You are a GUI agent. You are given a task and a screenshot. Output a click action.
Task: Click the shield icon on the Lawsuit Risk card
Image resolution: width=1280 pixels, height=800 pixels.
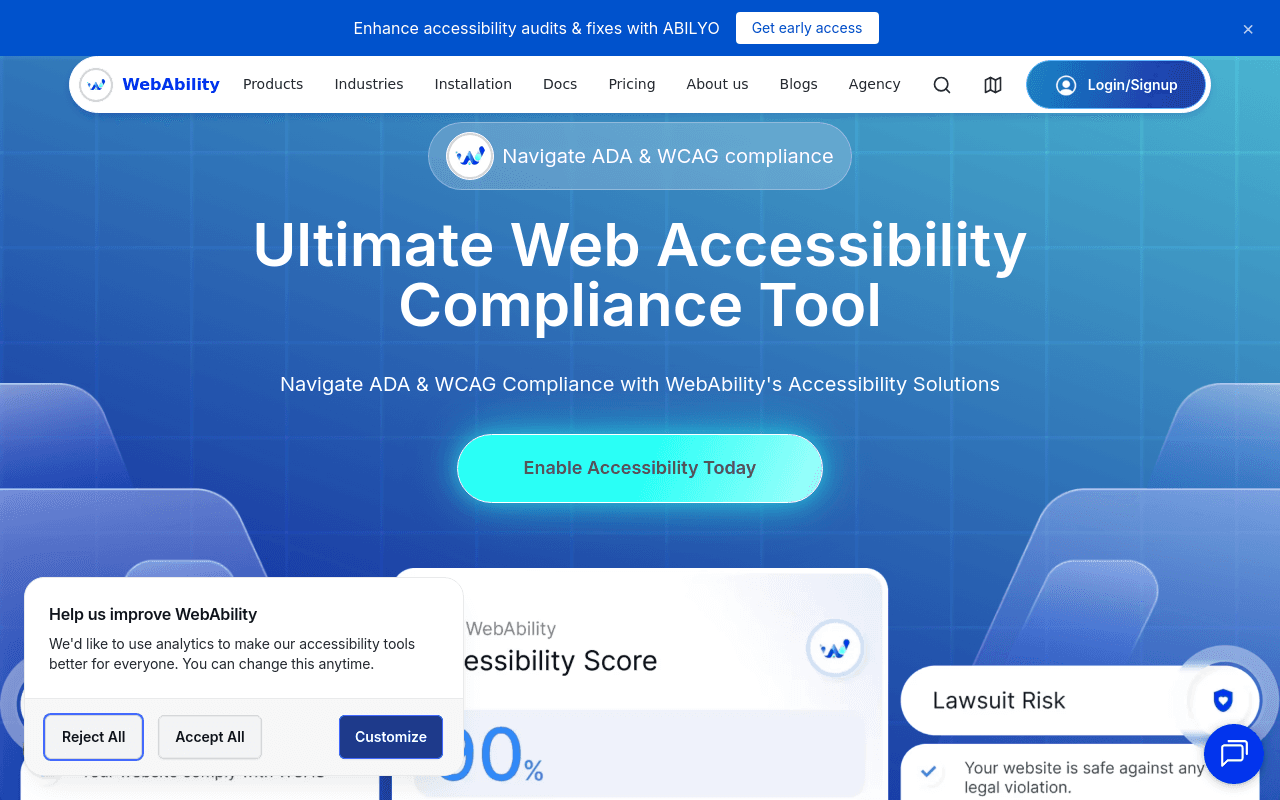tap(1223, 700)
